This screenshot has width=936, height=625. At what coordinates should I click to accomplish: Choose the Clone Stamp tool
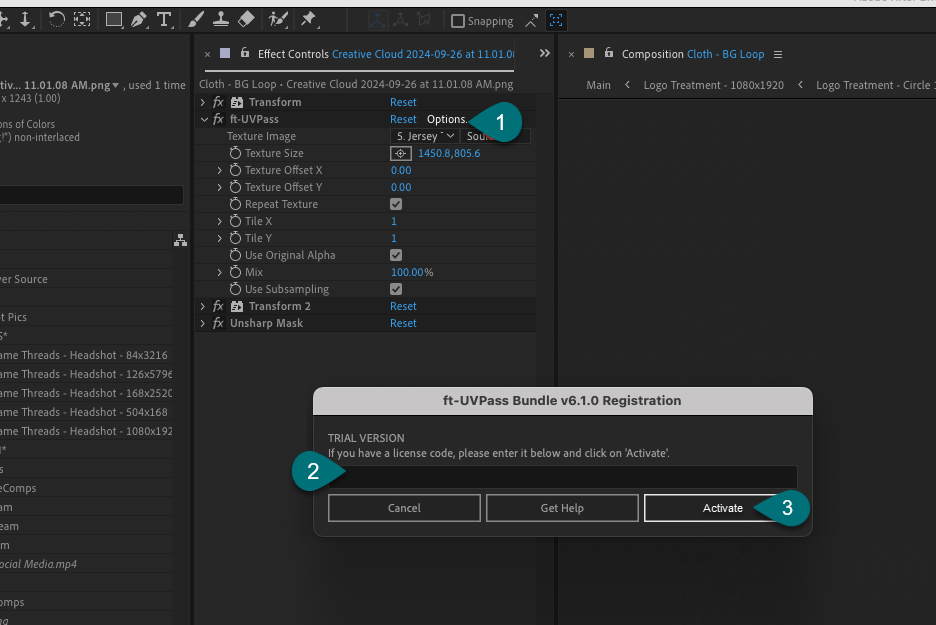pyautogui.click(x=222, y=20)
